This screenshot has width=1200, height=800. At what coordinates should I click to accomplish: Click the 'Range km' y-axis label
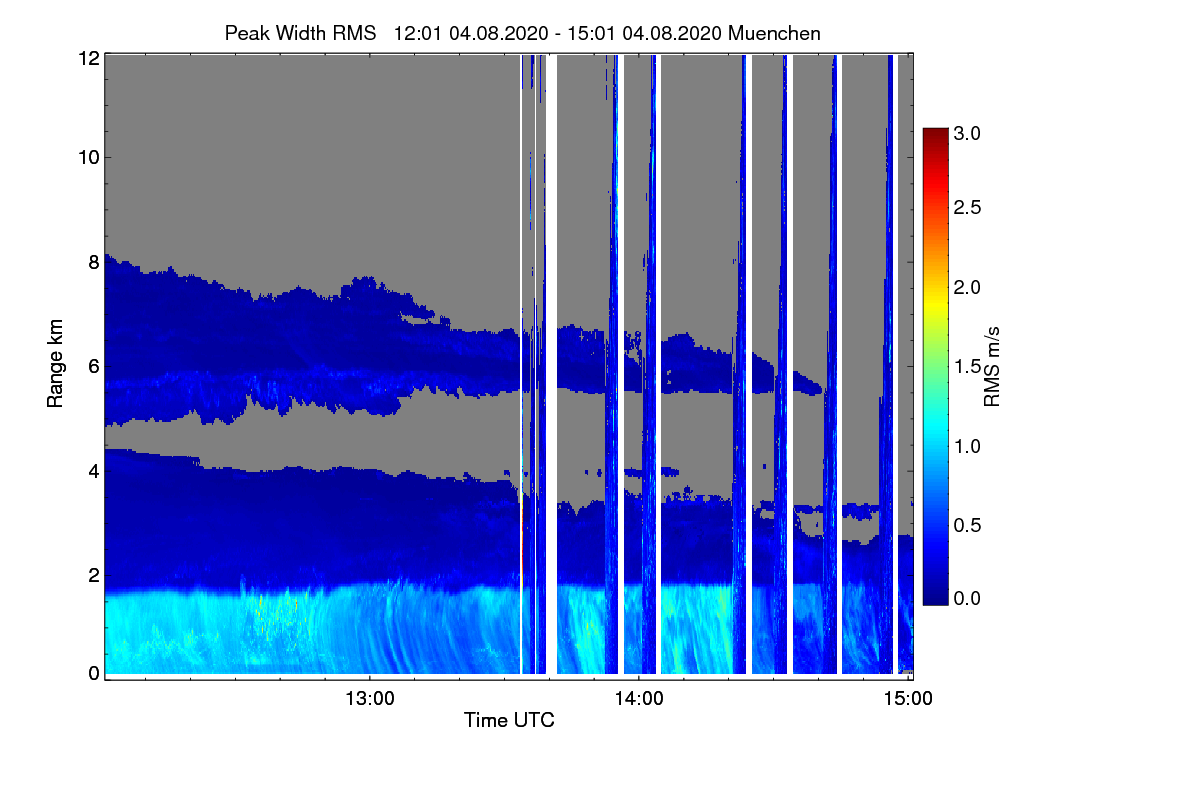[55, 364]
